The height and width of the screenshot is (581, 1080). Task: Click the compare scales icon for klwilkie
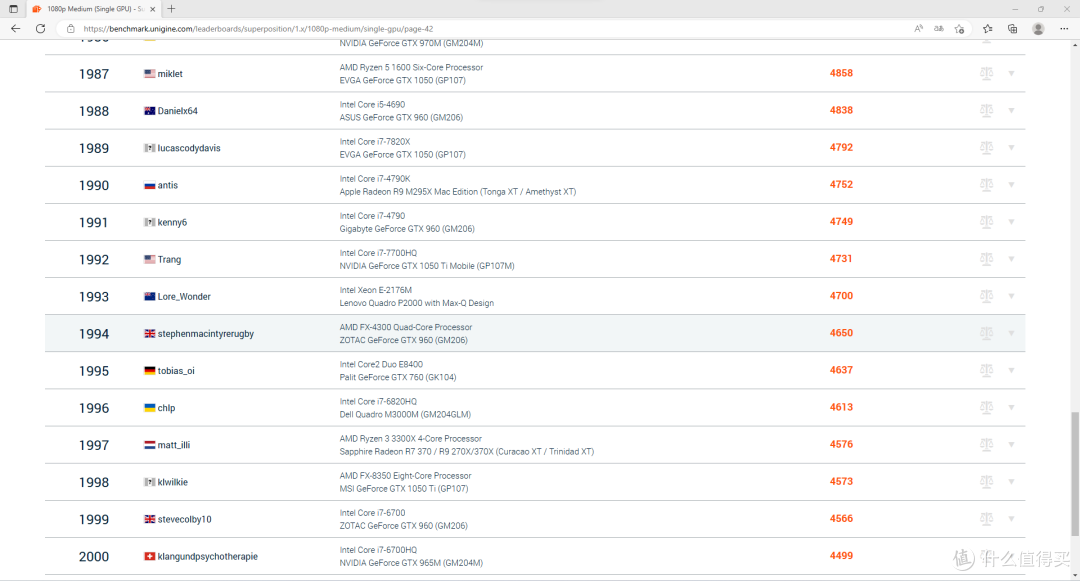(x=986, y=482)
